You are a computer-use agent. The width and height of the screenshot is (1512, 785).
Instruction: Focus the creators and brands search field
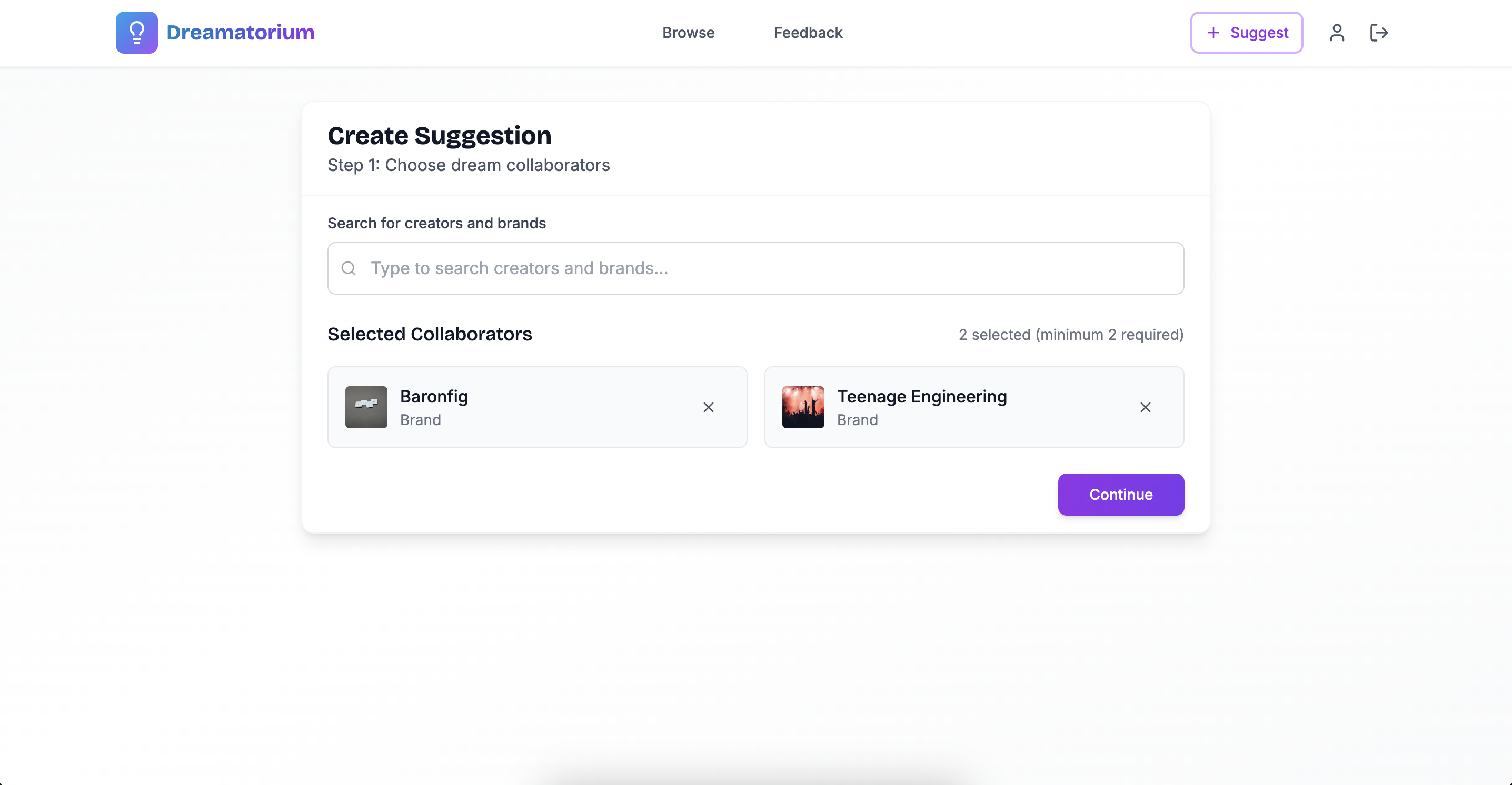click(x=763, y=268)
